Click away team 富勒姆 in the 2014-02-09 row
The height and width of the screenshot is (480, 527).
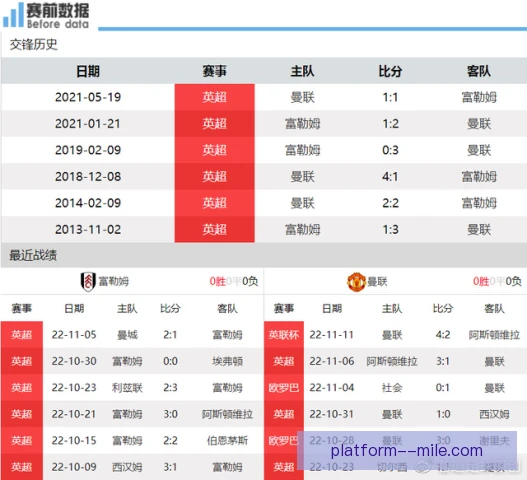479,203
